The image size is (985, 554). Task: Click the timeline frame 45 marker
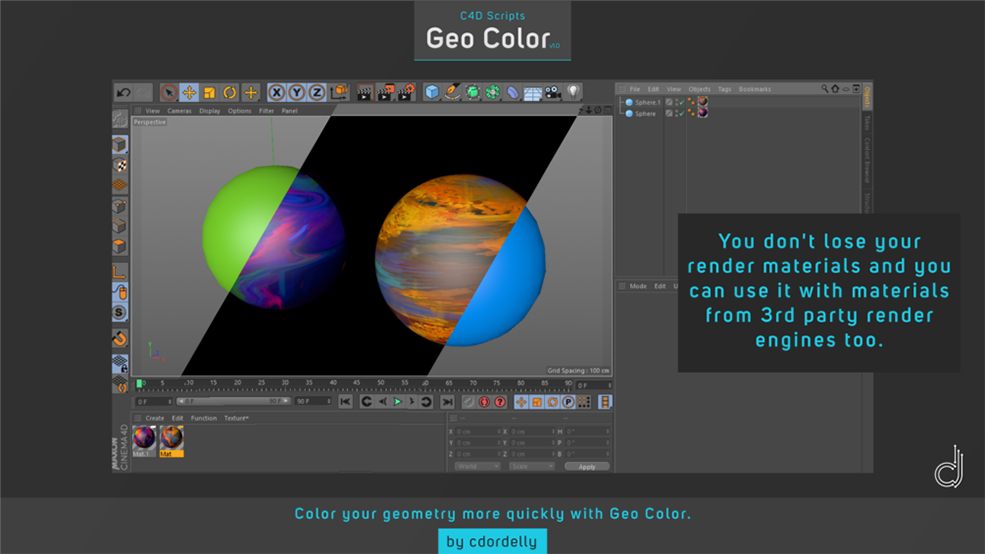(x=356, y=383)
